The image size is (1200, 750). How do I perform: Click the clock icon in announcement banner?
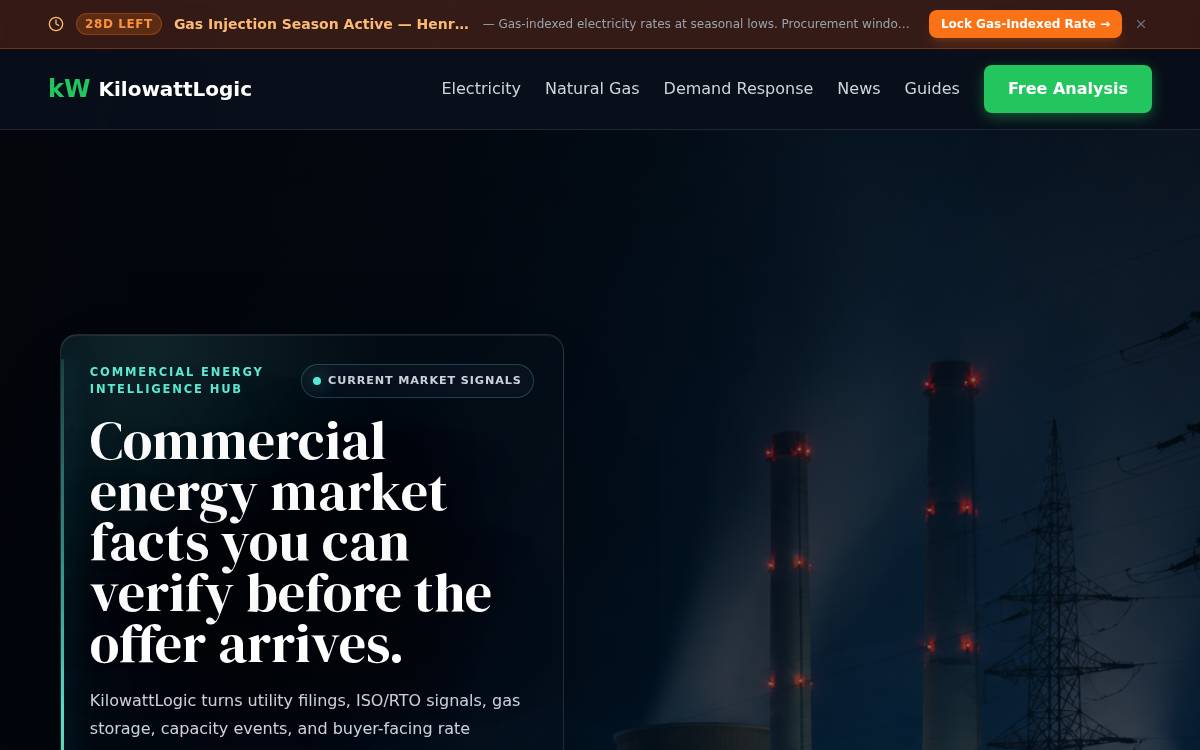click(x=56, y=24)
